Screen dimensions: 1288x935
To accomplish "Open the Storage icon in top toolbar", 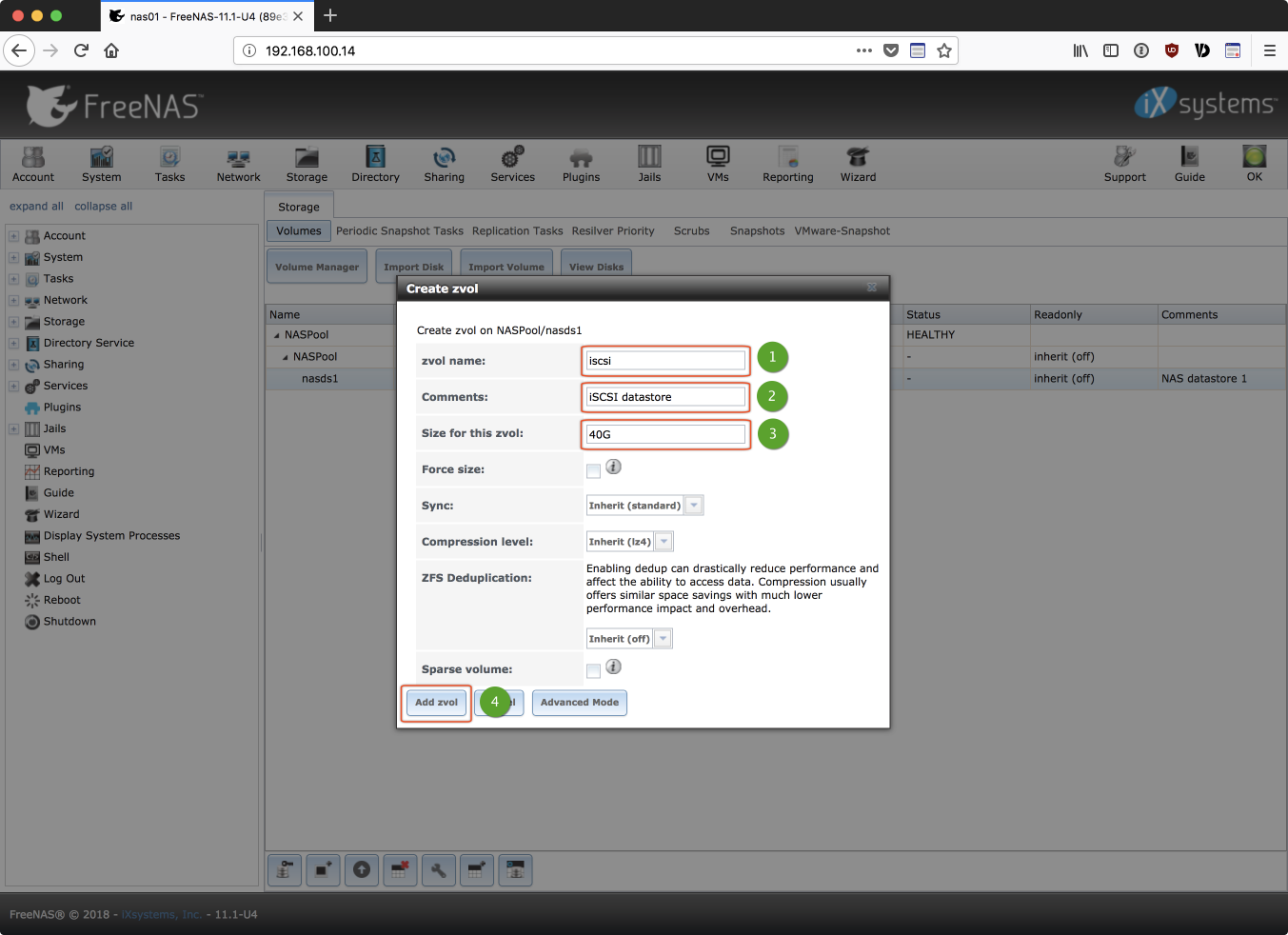I will point(307,163).
